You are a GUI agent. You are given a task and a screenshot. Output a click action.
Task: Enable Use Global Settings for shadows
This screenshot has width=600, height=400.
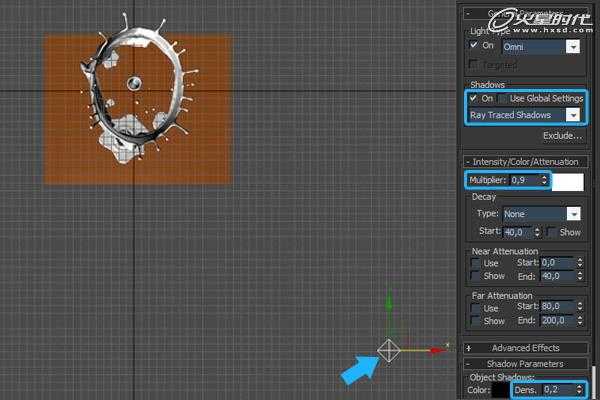click(502, 99)
